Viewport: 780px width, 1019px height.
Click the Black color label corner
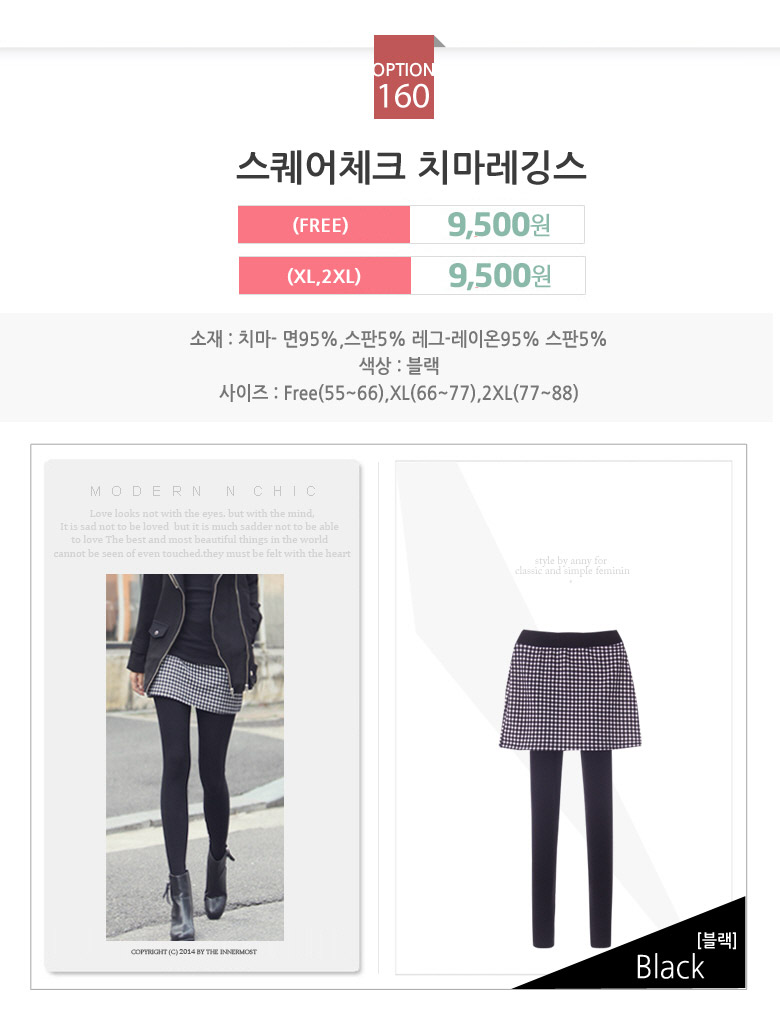670,967
